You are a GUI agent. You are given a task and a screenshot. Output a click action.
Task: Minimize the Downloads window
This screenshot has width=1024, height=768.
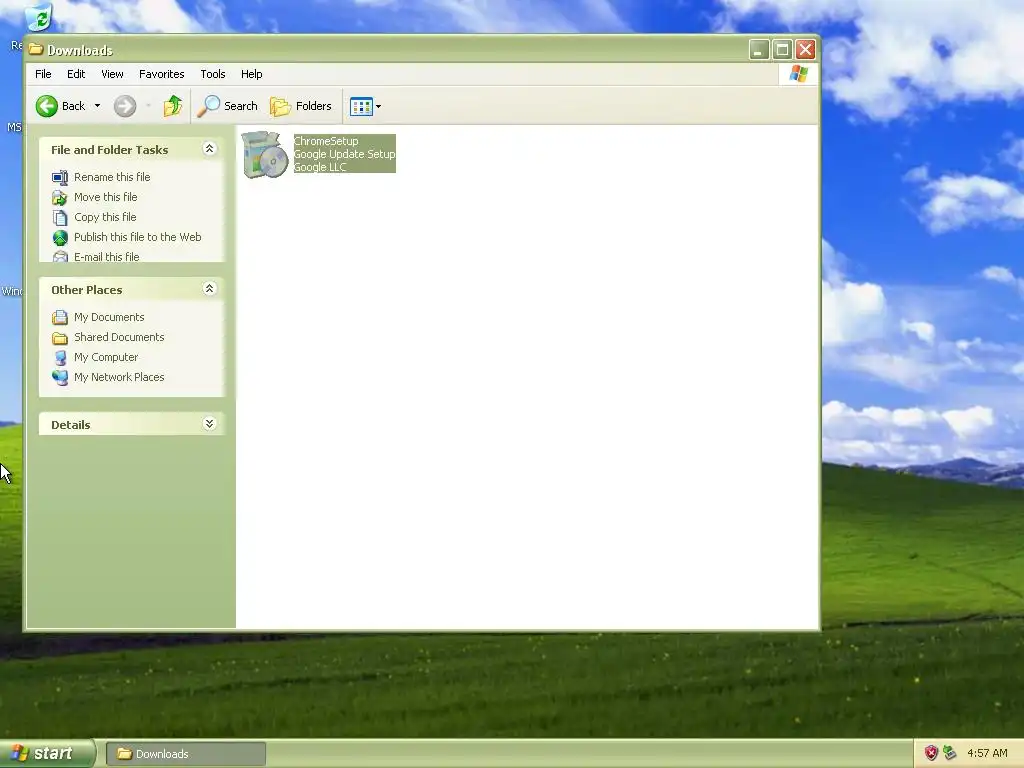[x=759, y=50]
